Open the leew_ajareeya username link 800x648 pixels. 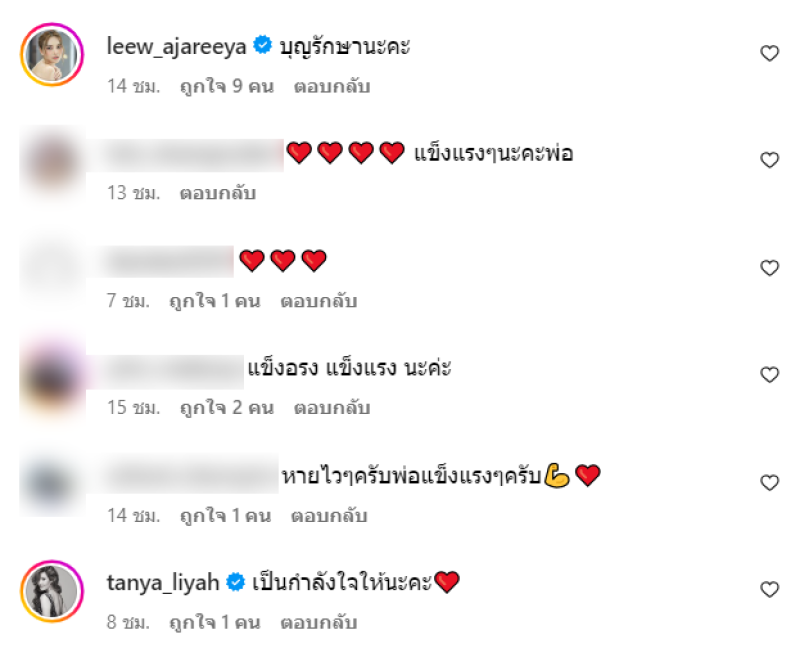click(x=177, y=47)
